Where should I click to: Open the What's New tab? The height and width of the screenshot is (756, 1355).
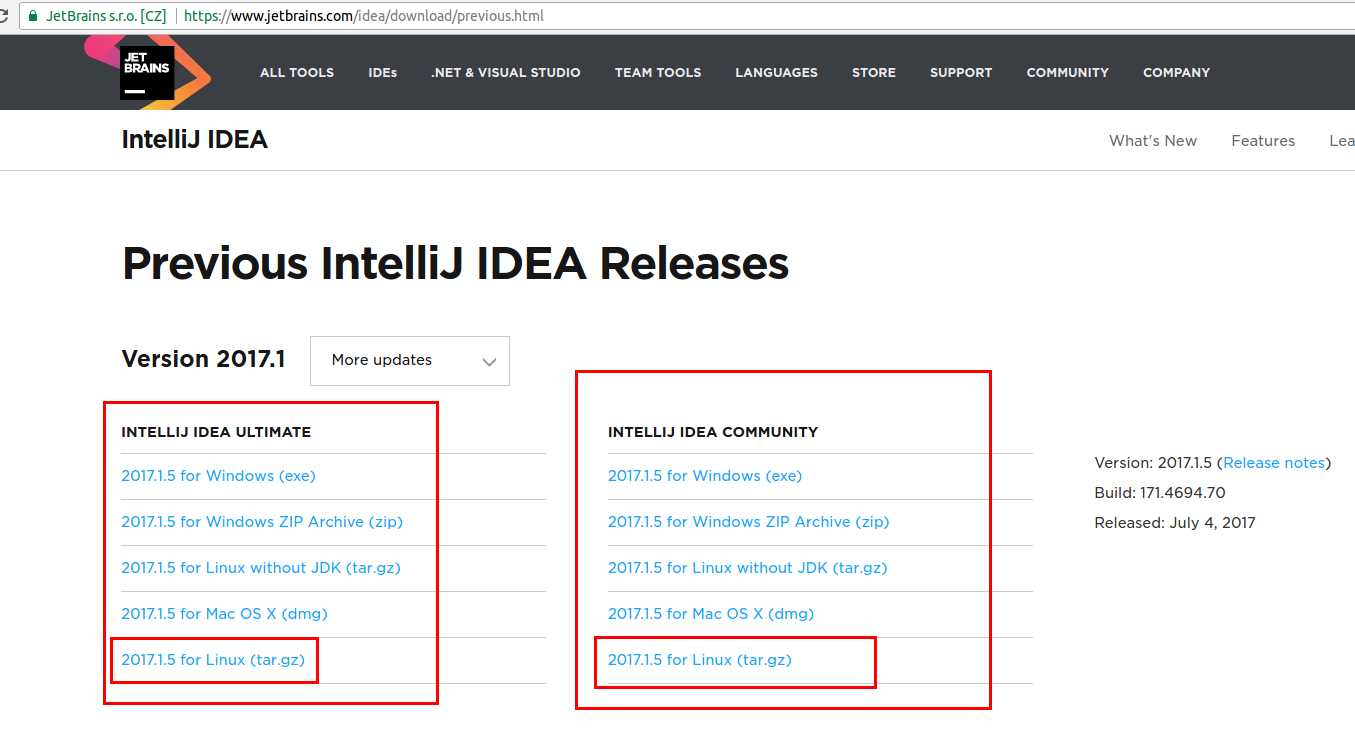pos(1153,141)
